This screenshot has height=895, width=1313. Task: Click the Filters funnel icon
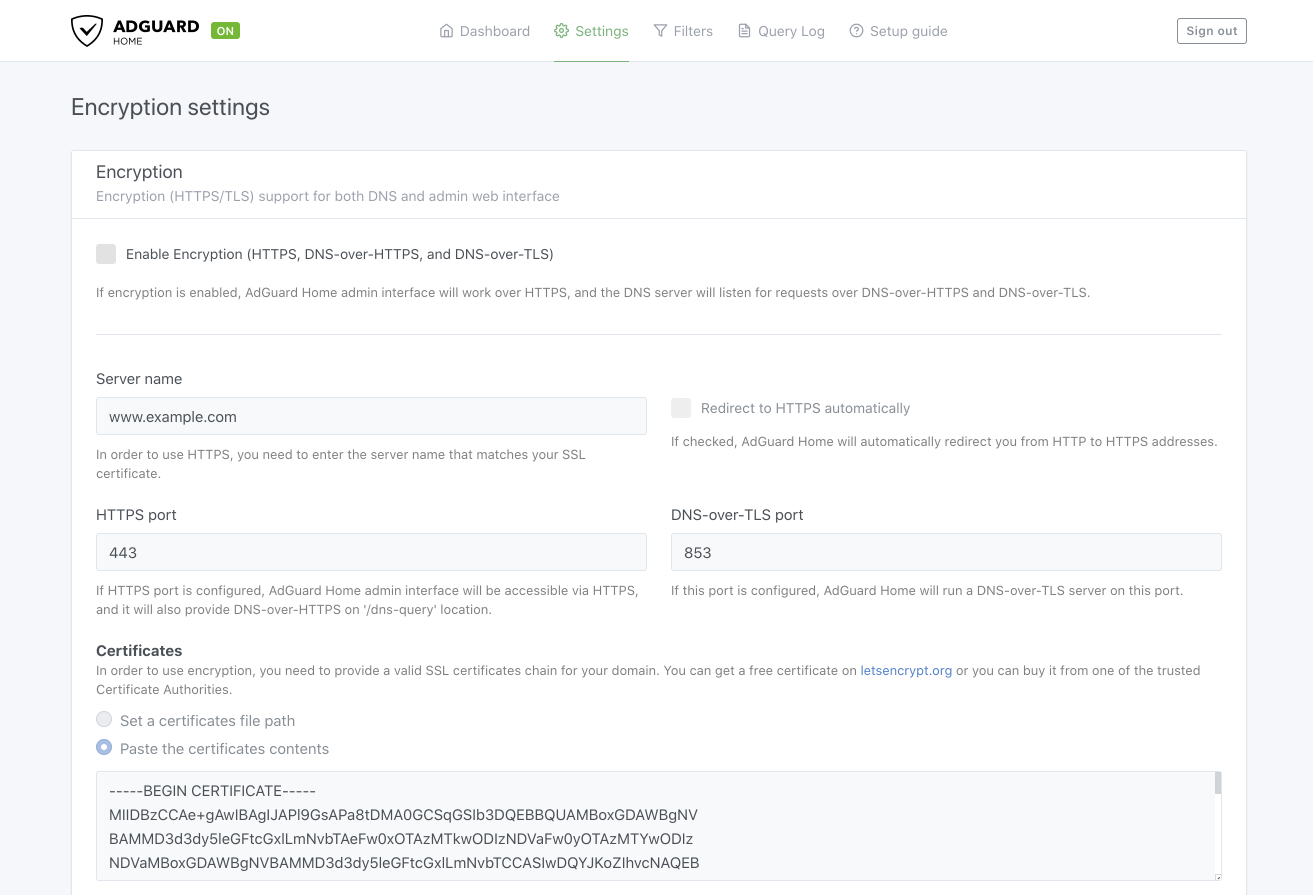point(660,31)
